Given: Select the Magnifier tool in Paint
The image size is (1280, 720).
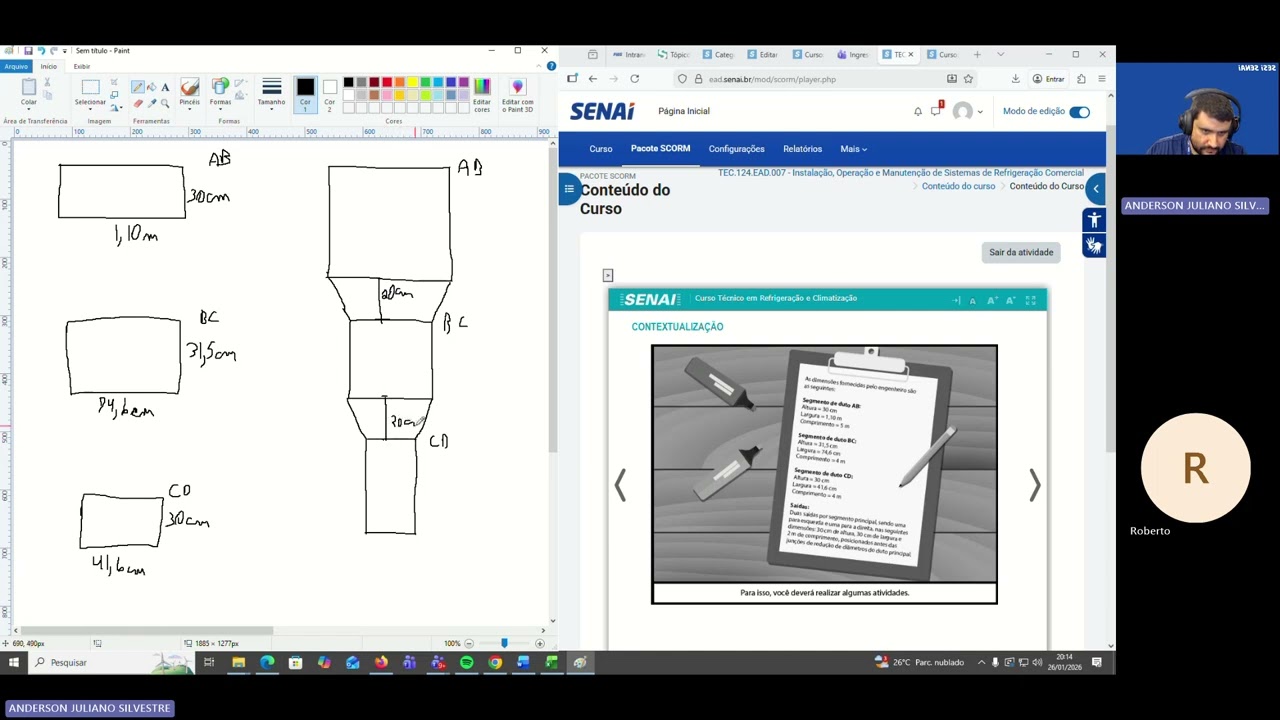Looking at the screenshot, I should 165,102.
